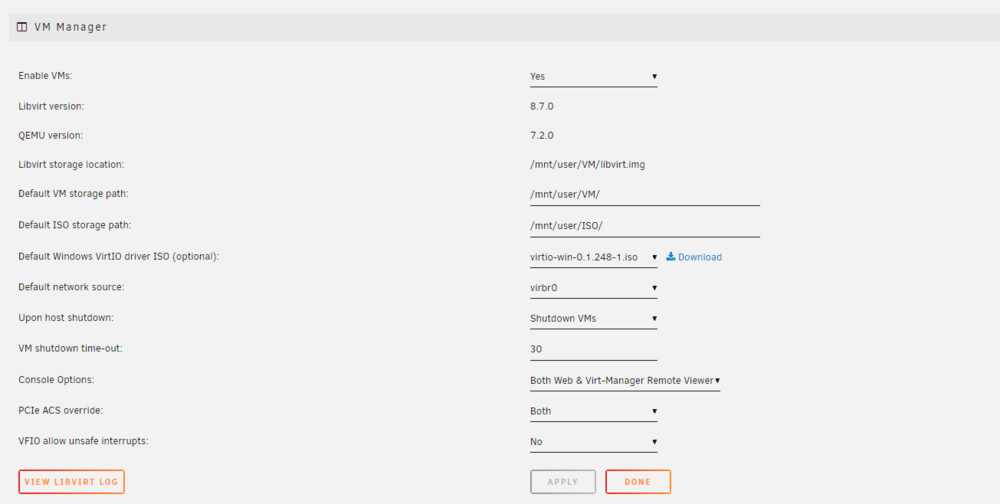Click the VM Manager heading text

point(70,27)
